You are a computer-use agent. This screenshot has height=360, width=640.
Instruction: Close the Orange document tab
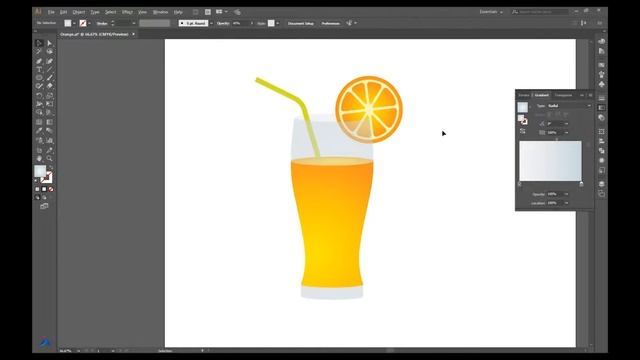coord(133,34)
